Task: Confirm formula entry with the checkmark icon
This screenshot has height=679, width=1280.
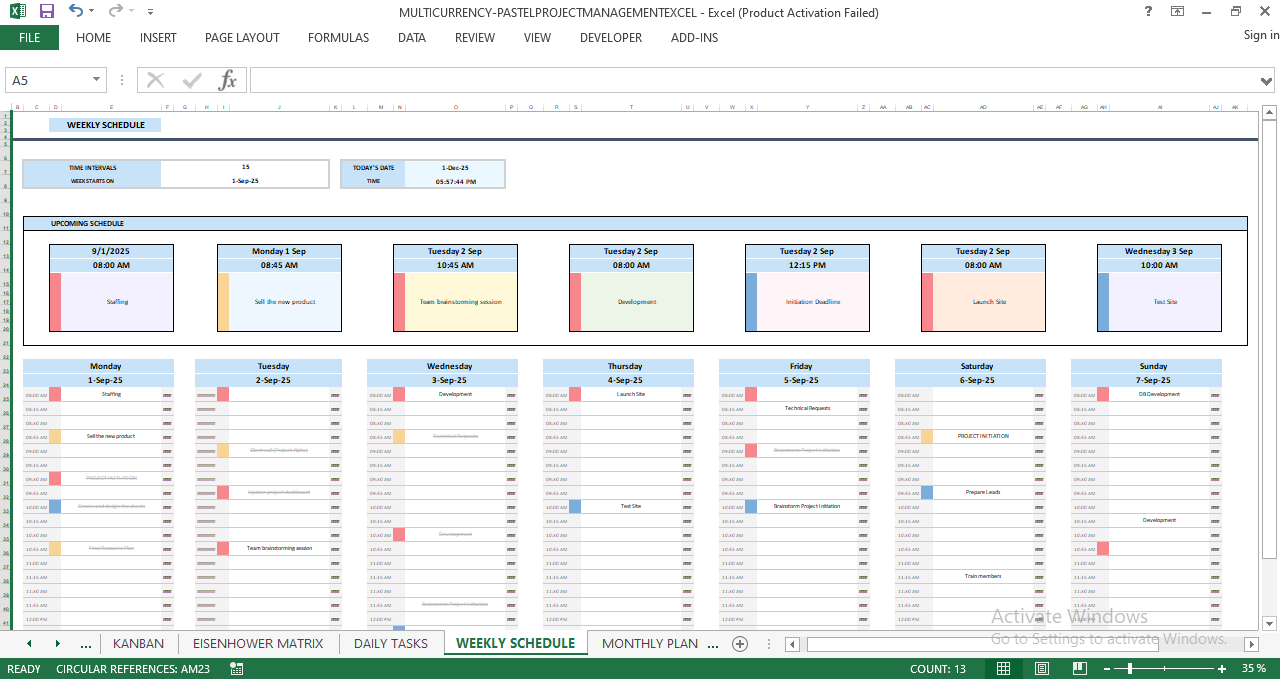Action: click(192, 80)
